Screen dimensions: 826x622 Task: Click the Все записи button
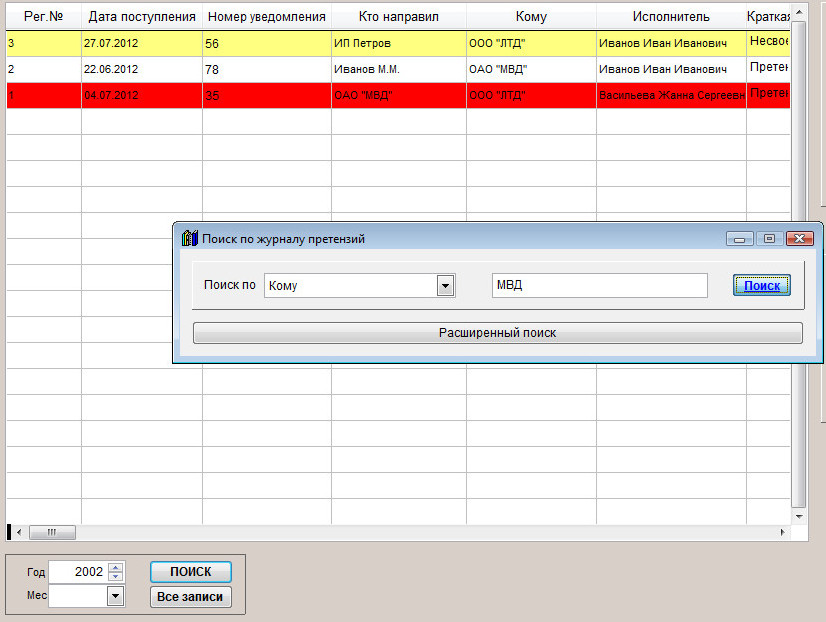(x=191, y=597)
